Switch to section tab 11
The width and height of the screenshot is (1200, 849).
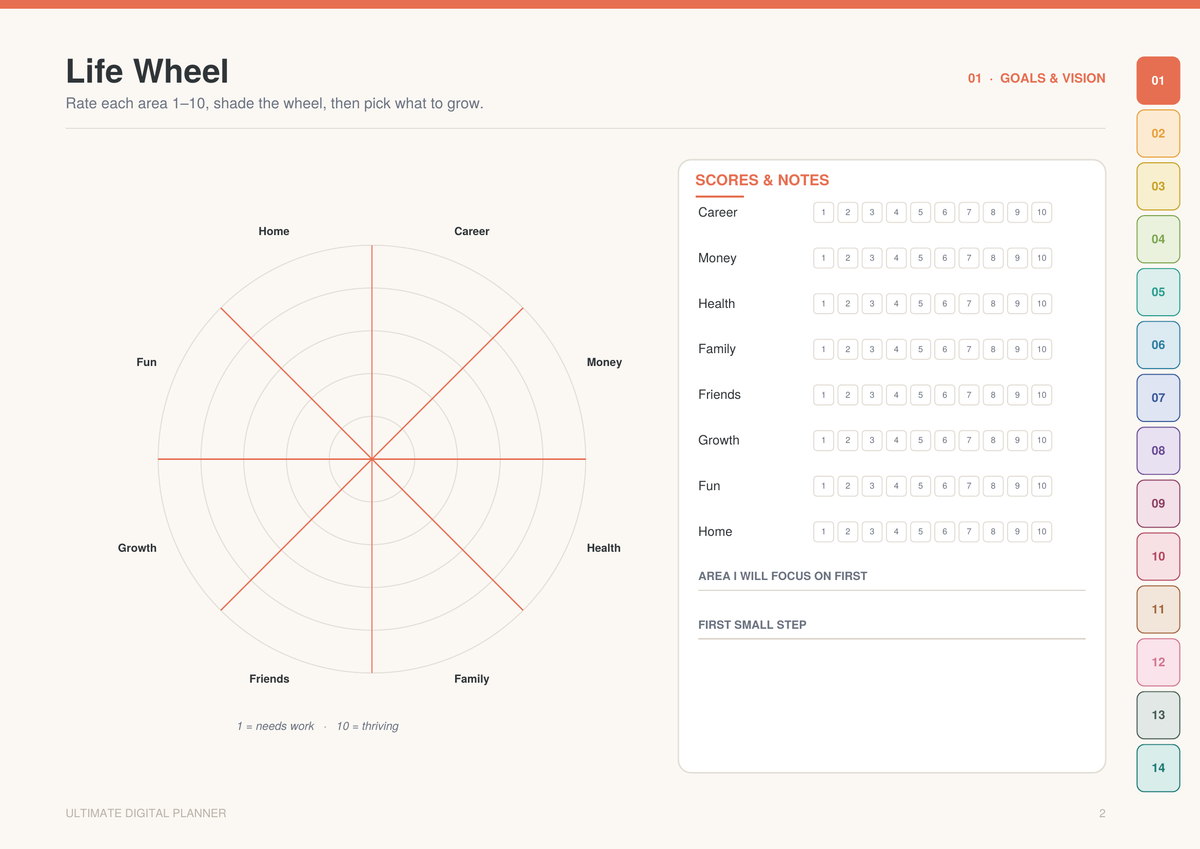tap(1158, 609)
